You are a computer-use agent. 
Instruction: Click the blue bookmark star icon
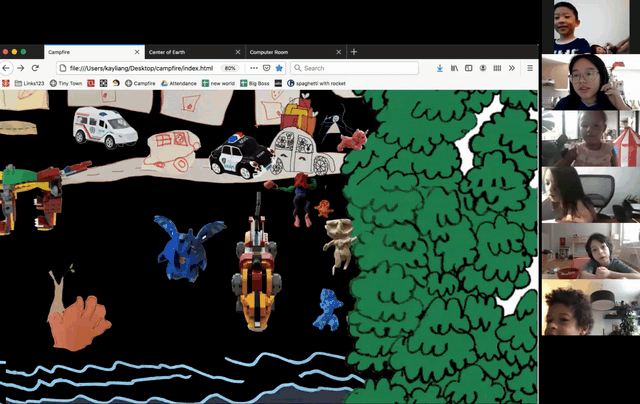(279, 68)
